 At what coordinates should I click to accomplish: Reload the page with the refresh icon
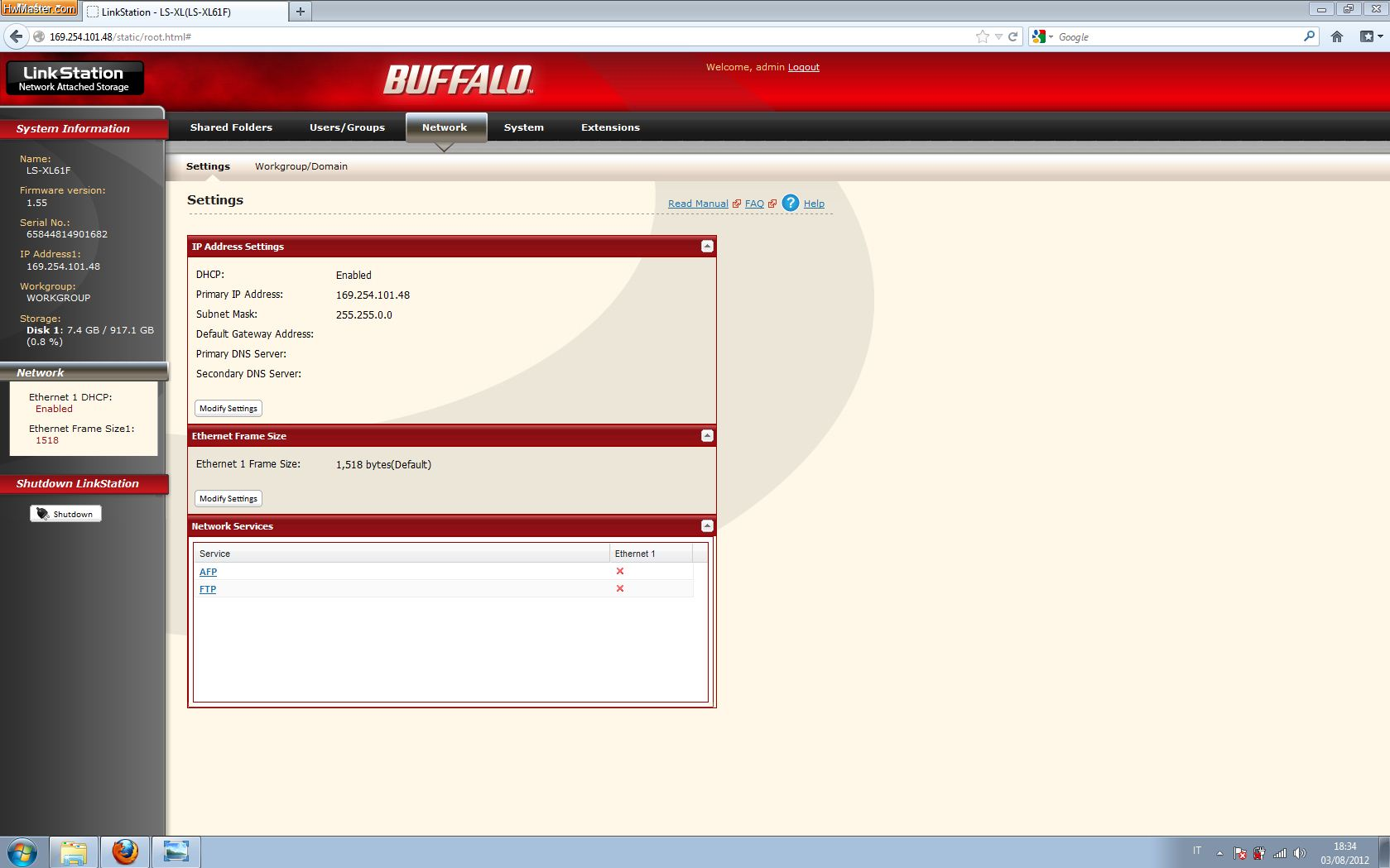click(x=1012, y=36)
